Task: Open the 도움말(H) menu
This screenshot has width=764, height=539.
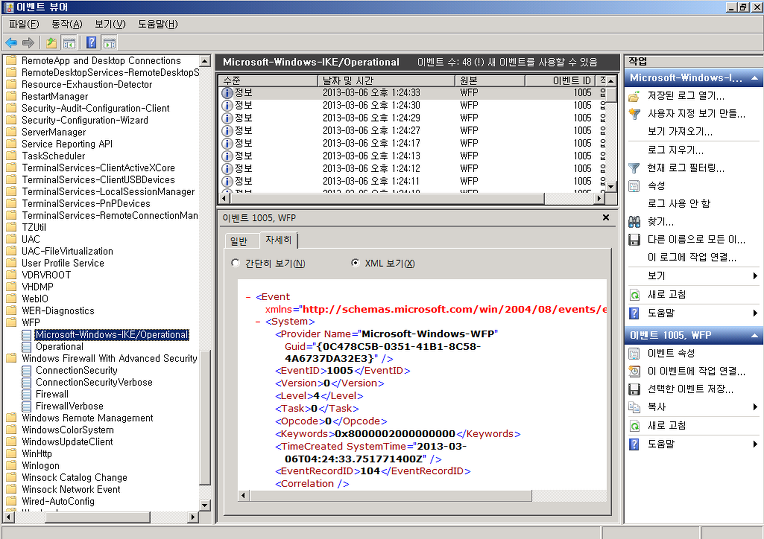Action: (x=157, y=24)
